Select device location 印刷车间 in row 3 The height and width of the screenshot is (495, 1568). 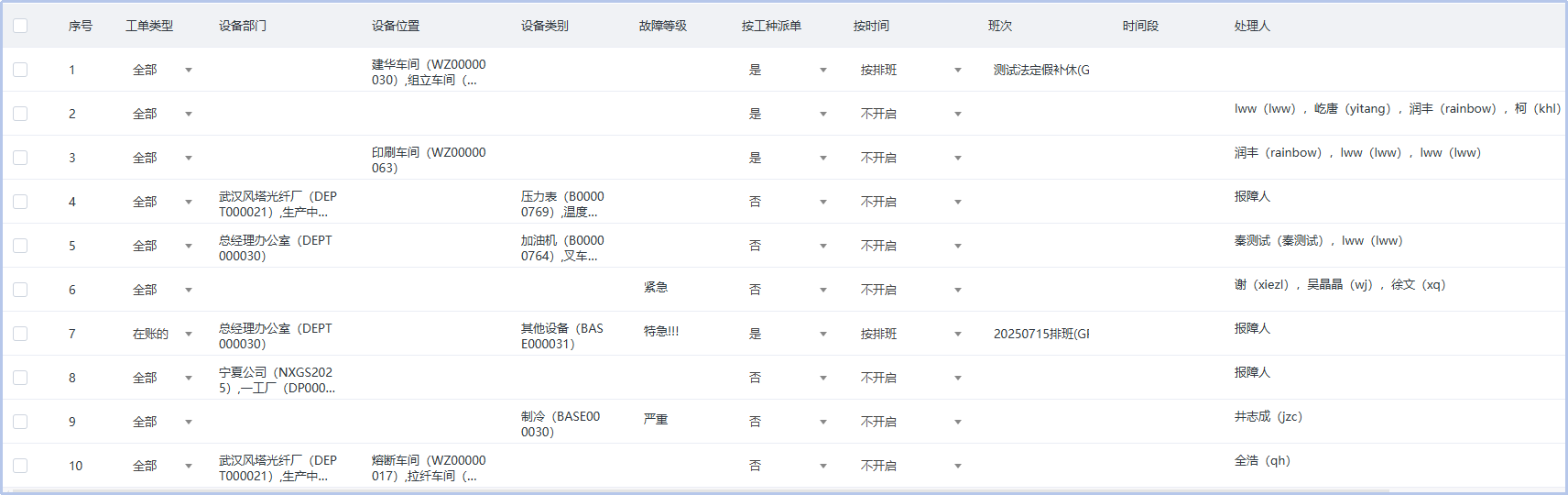point(429,159)
